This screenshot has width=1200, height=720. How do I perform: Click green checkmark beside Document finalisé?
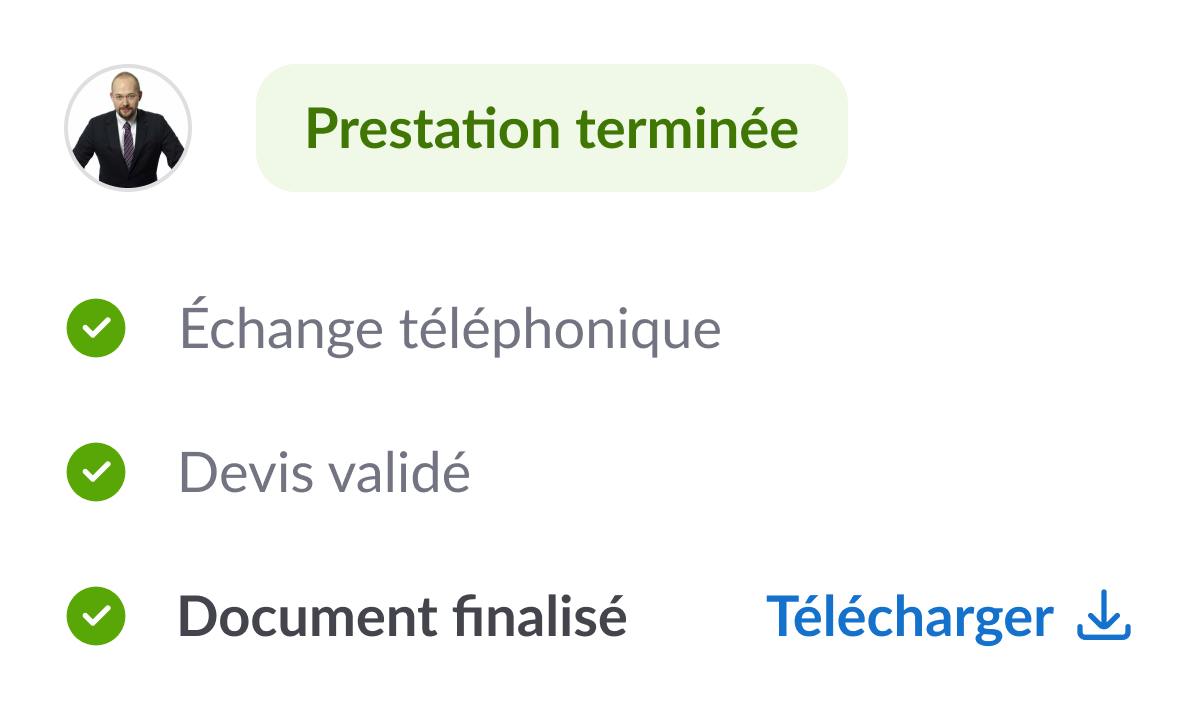click(96, 616)
